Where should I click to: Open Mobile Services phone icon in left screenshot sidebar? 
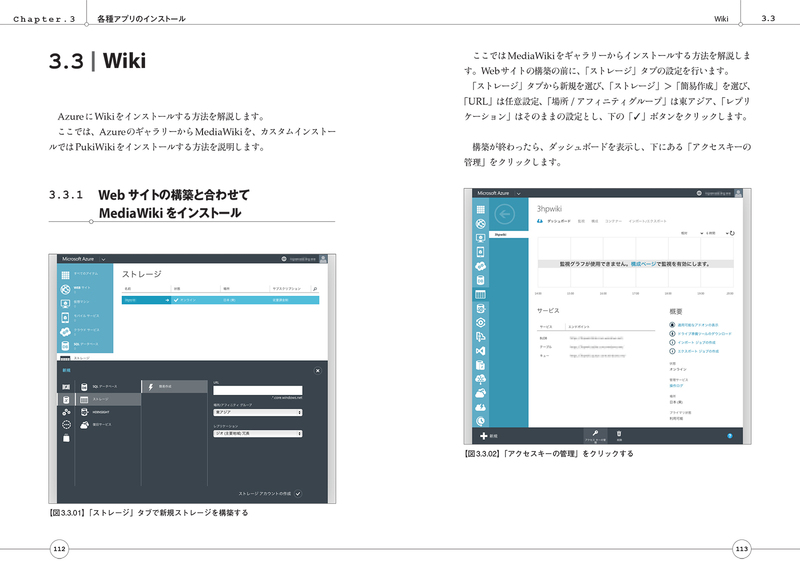(65, 317)
